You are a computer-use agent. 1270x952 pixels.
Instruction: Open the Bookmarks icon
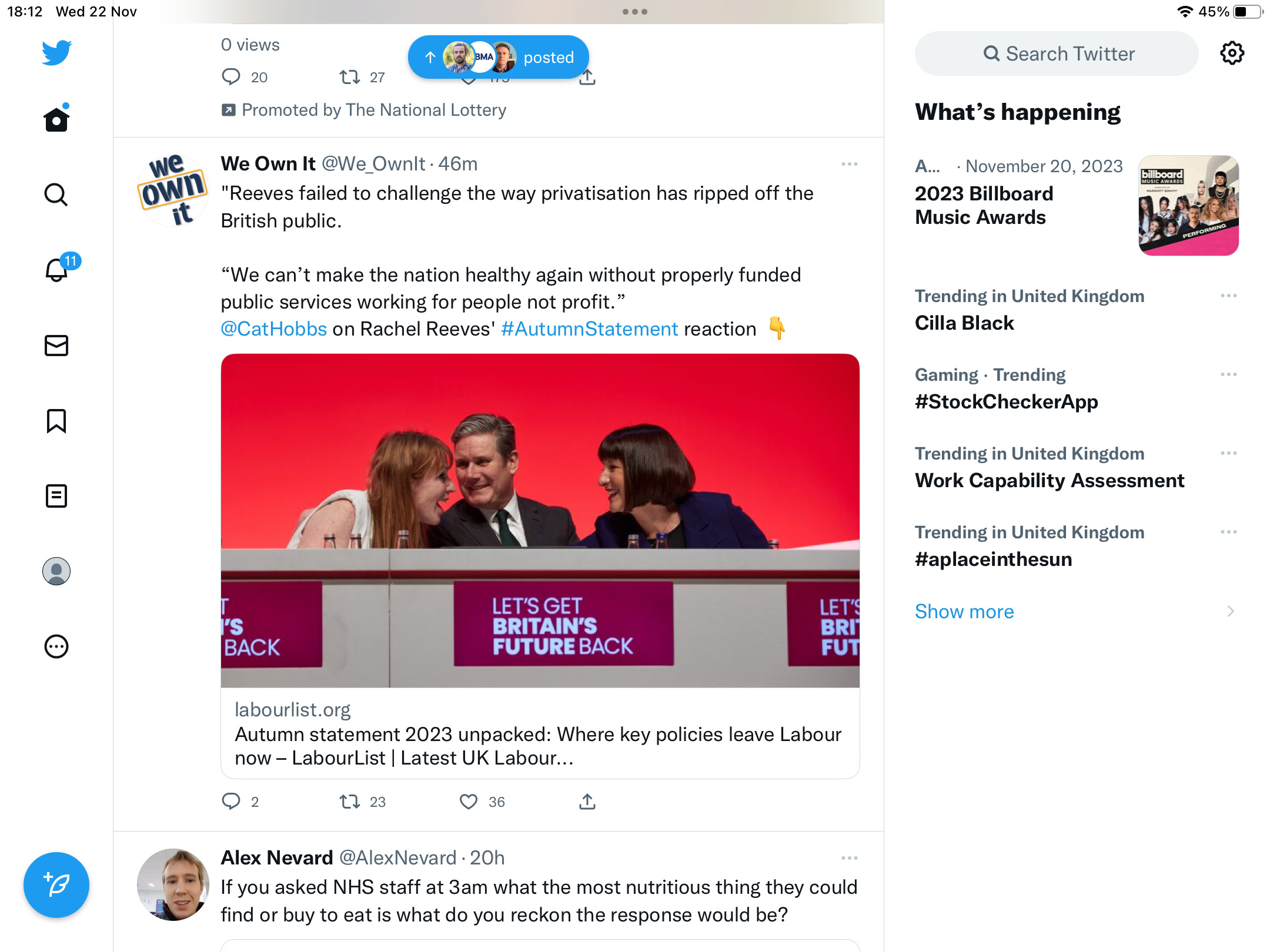click(56, 421)
